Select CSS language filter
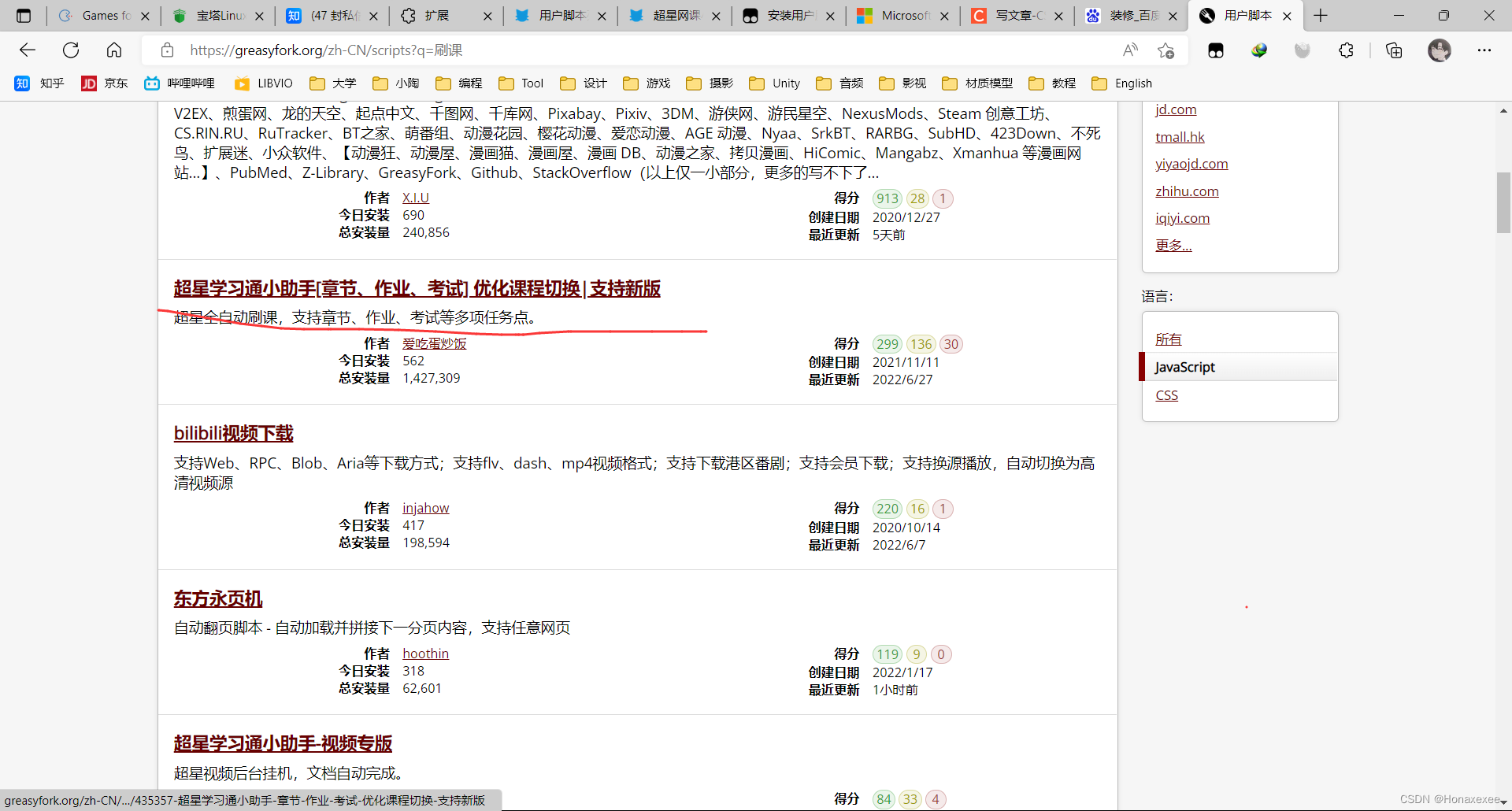Image resolution: width=1512 pixels, height=811 pixels. (x=1166, y=395)
